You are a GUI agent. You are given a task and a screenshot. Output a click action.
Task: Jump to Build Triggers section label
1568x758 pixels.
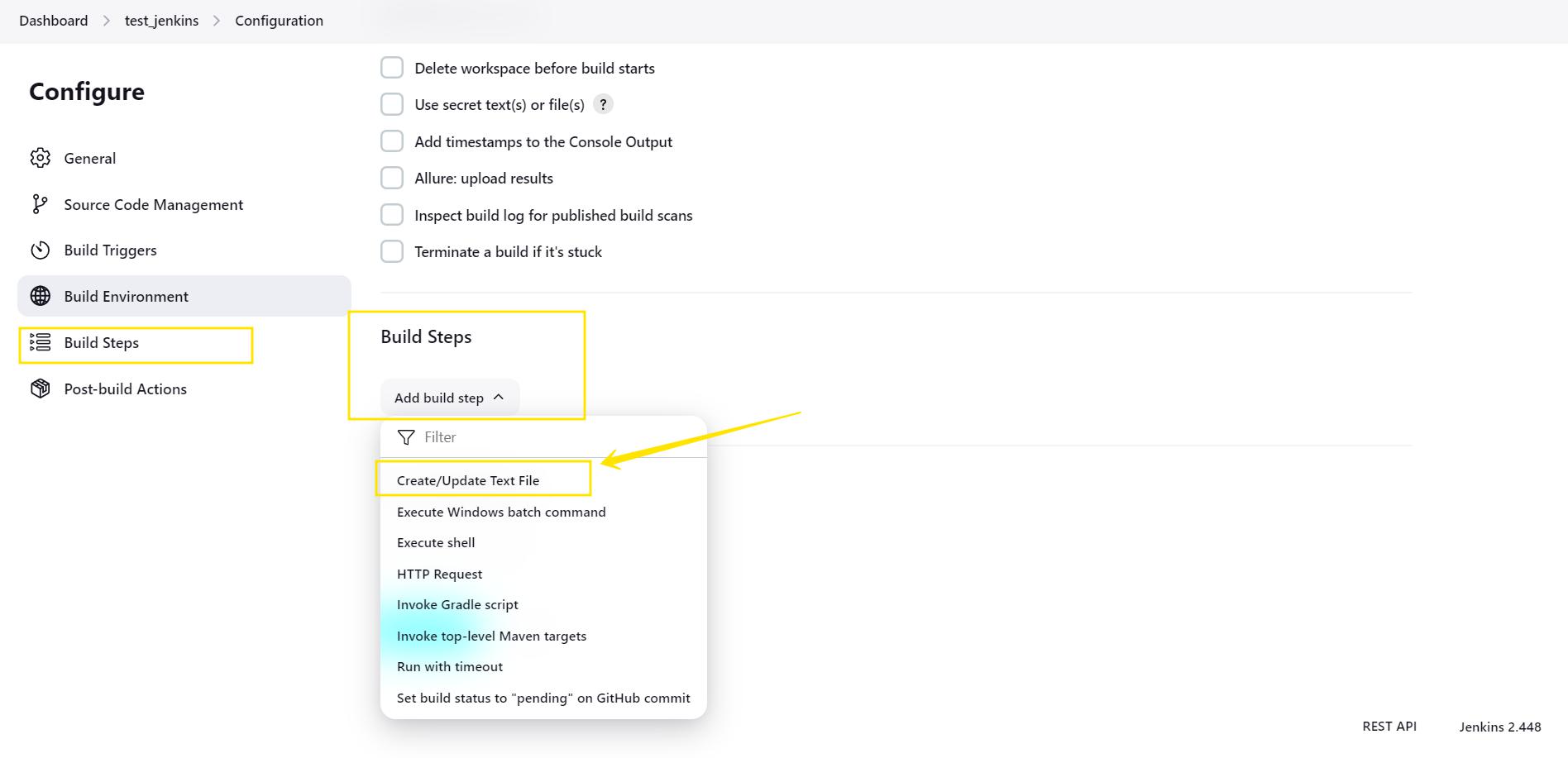(x=110, y=250)
